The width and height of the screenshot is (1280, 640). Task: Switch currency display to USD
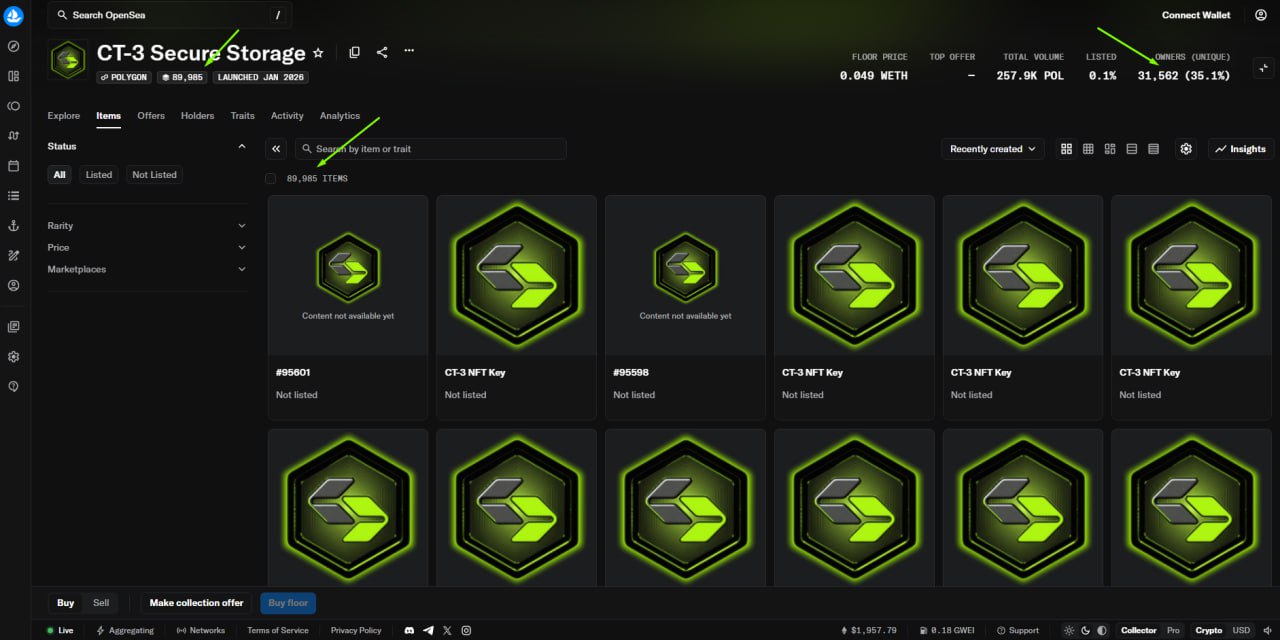coord(1241,631)
